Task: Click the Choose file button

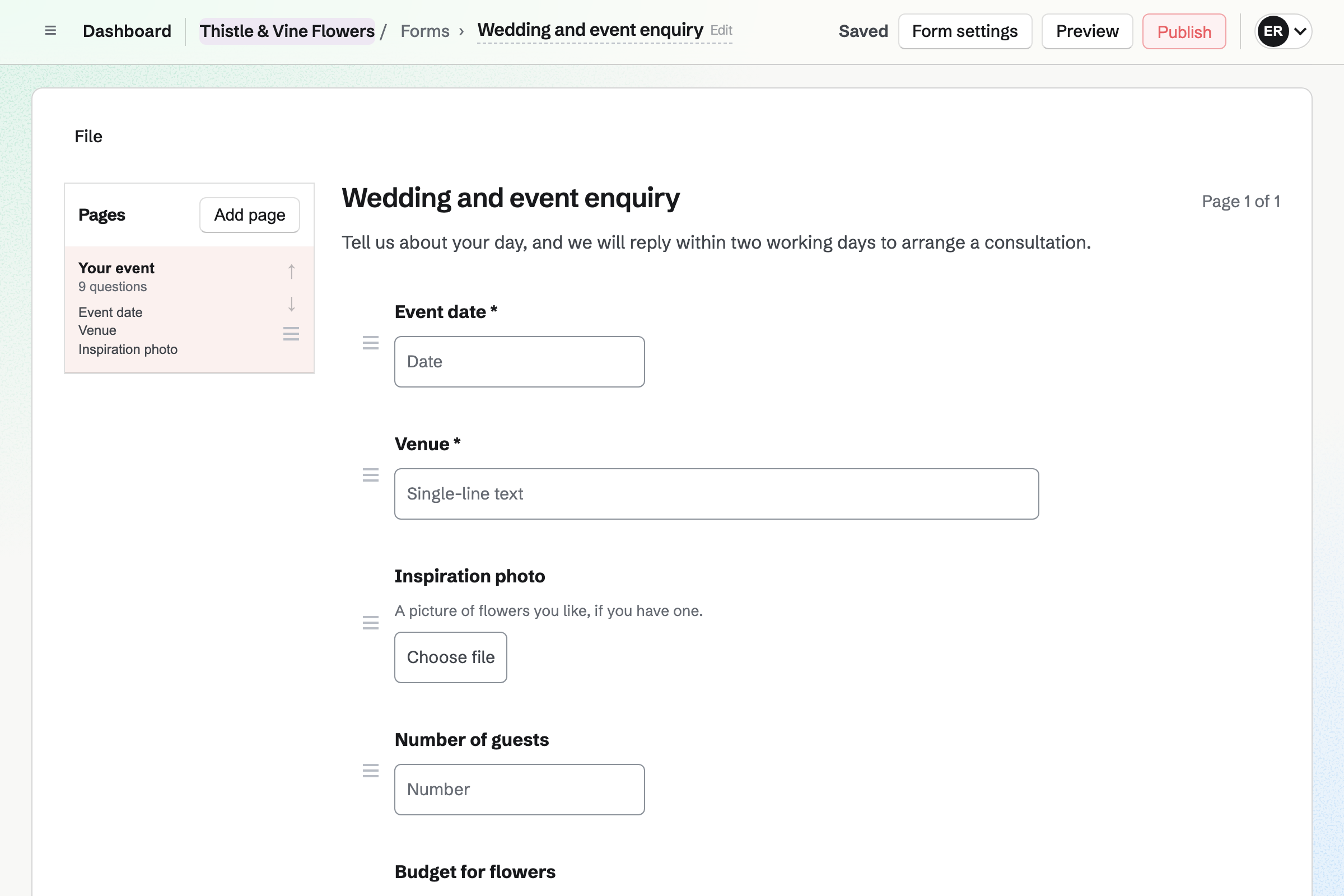Action: (451, 657)
